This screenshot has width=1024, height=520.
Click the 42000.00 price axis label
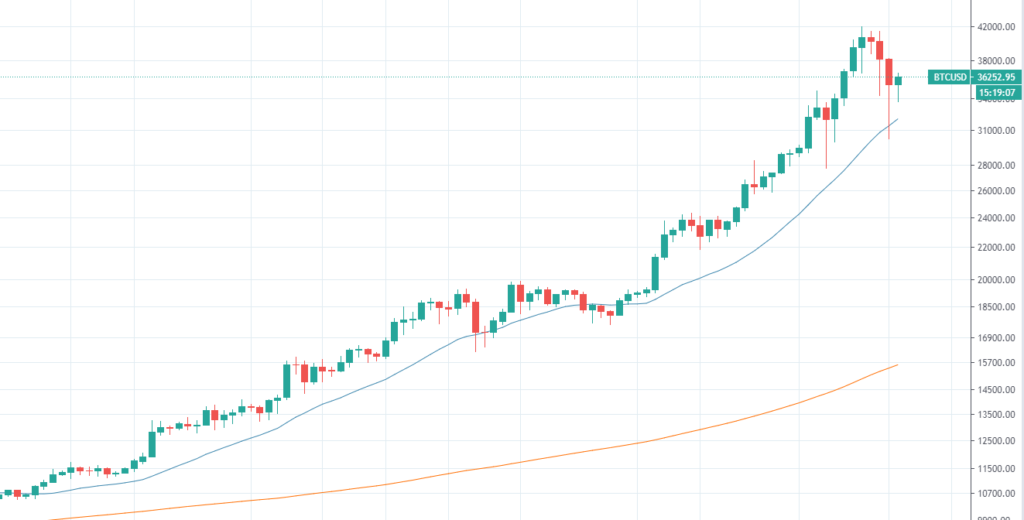coord(998,29)
